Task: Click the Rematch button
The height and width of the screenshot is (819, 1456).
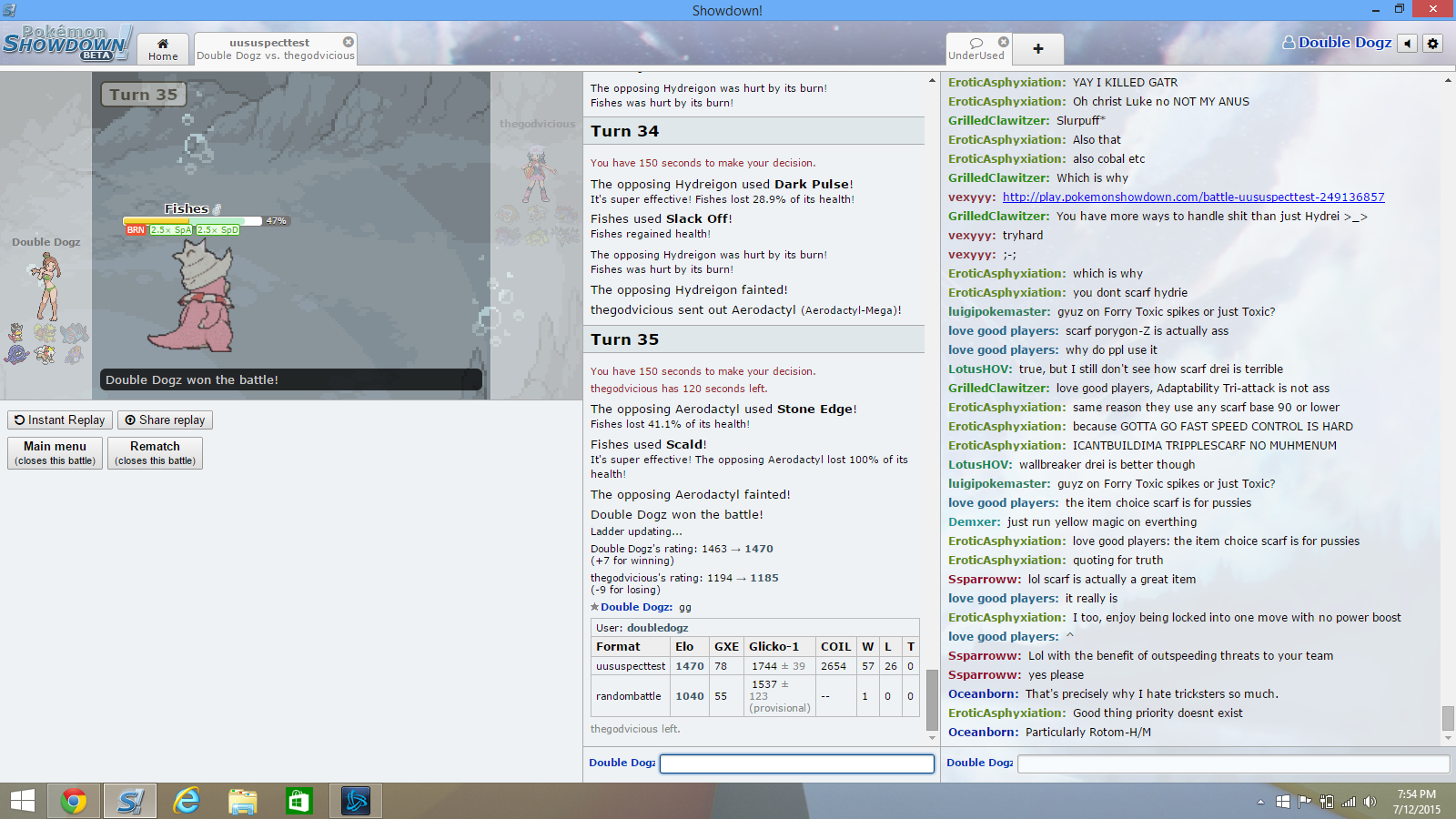Action: 155,452
